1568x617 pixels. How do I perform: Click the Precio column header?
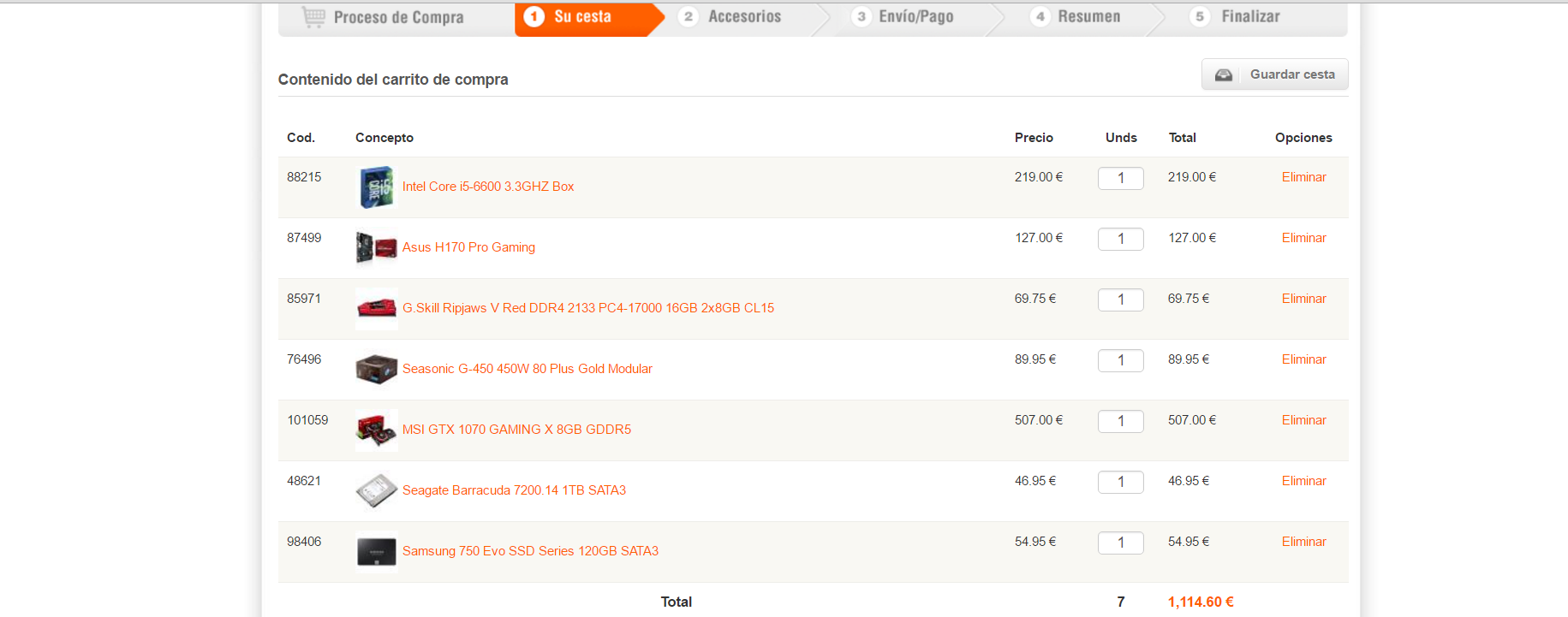point(1034,138)
